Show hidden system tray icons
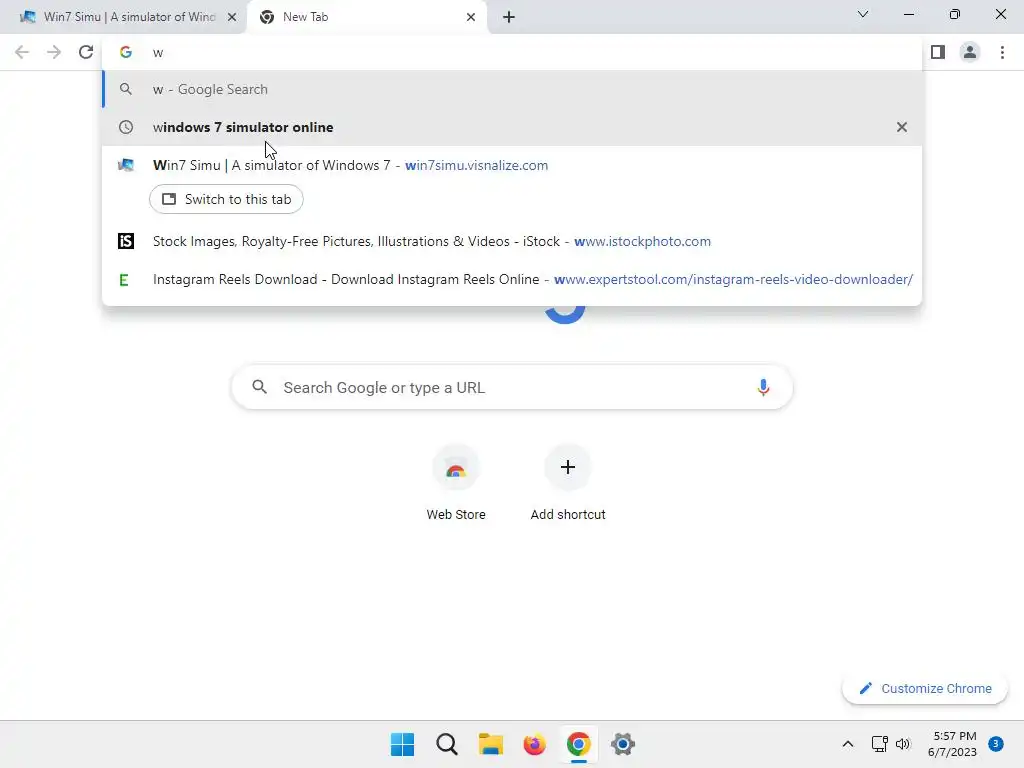This screenshot has height=768, width=1024. pos(848,744)
